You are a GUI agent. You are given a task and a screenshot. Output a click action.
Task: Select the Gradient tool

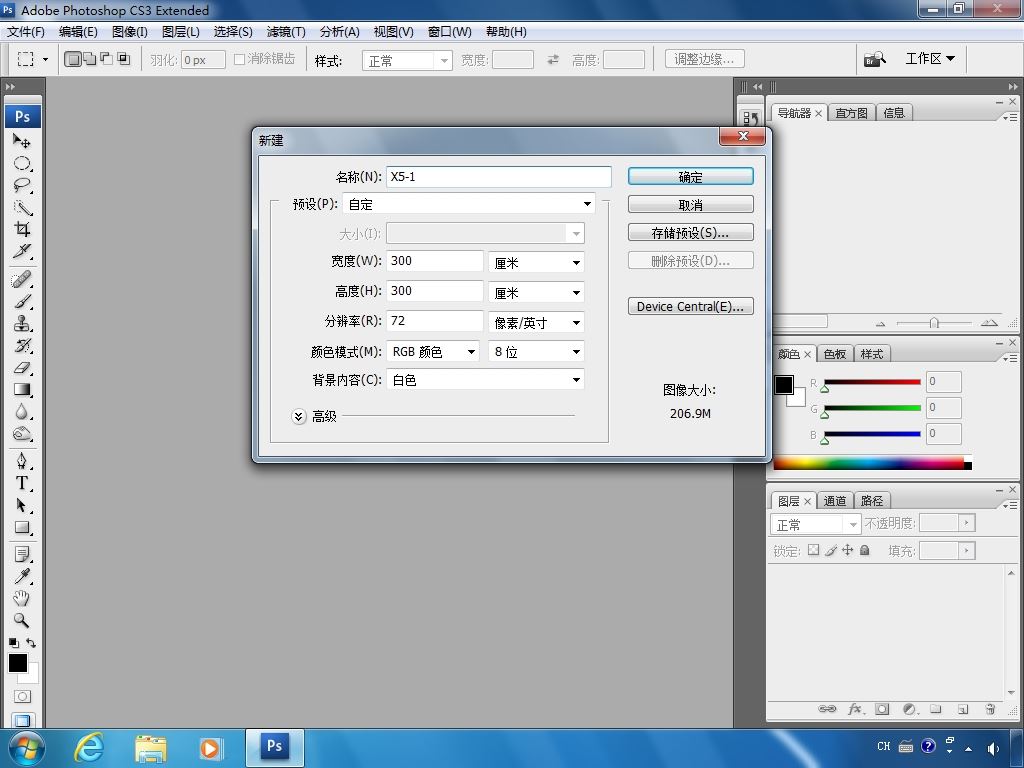point(22,390)
